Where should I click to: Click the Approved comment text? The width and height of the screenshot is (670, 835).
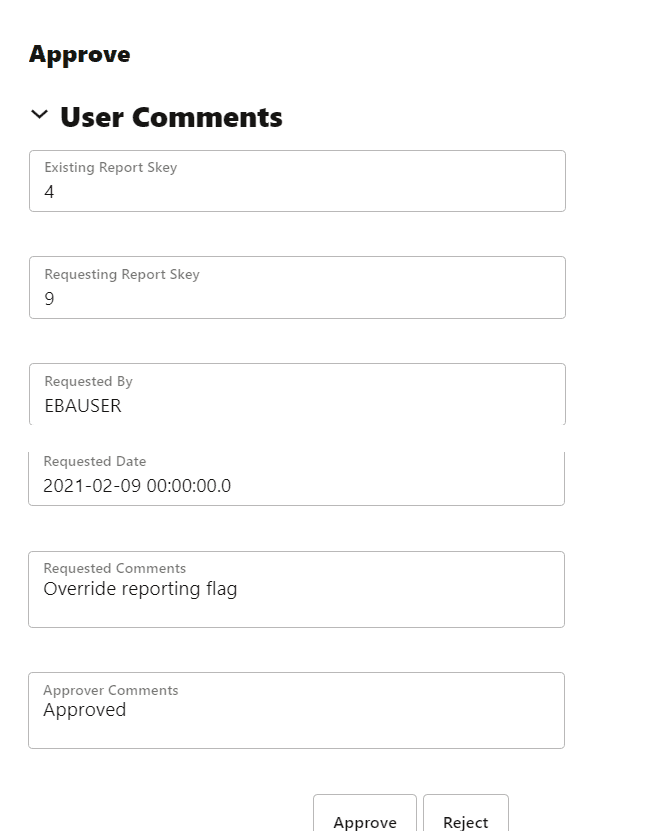tap(84, 710)
